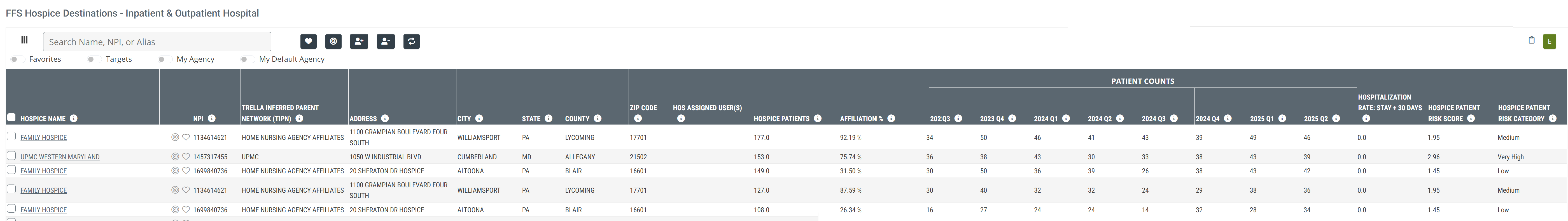This screenshot has height=221, width=1568.
Task: Open the column chooser bars icon
Action: [x=24, y=40]
